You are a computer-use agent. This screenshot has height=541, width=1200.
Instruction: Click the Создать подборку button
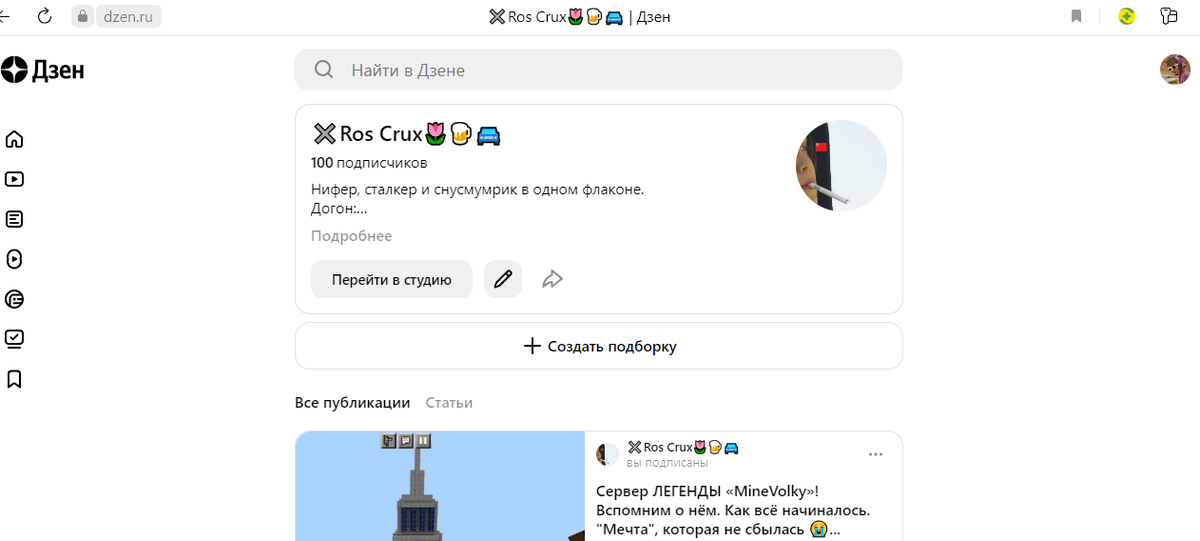[x=599, y=346]
